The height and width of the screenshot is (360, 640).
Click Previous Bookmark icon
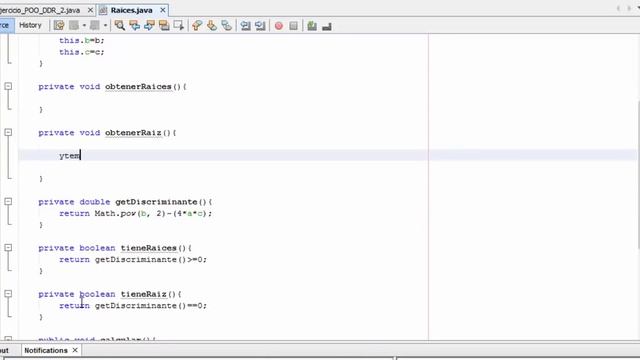(x=197, y=26)
